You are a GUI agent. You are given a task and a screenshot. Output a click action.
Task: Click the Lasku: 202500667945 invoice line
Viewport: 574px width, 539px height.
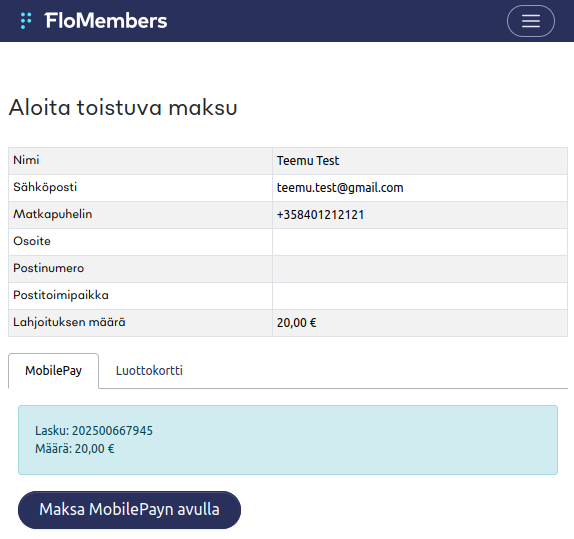(x=94, y=431)
